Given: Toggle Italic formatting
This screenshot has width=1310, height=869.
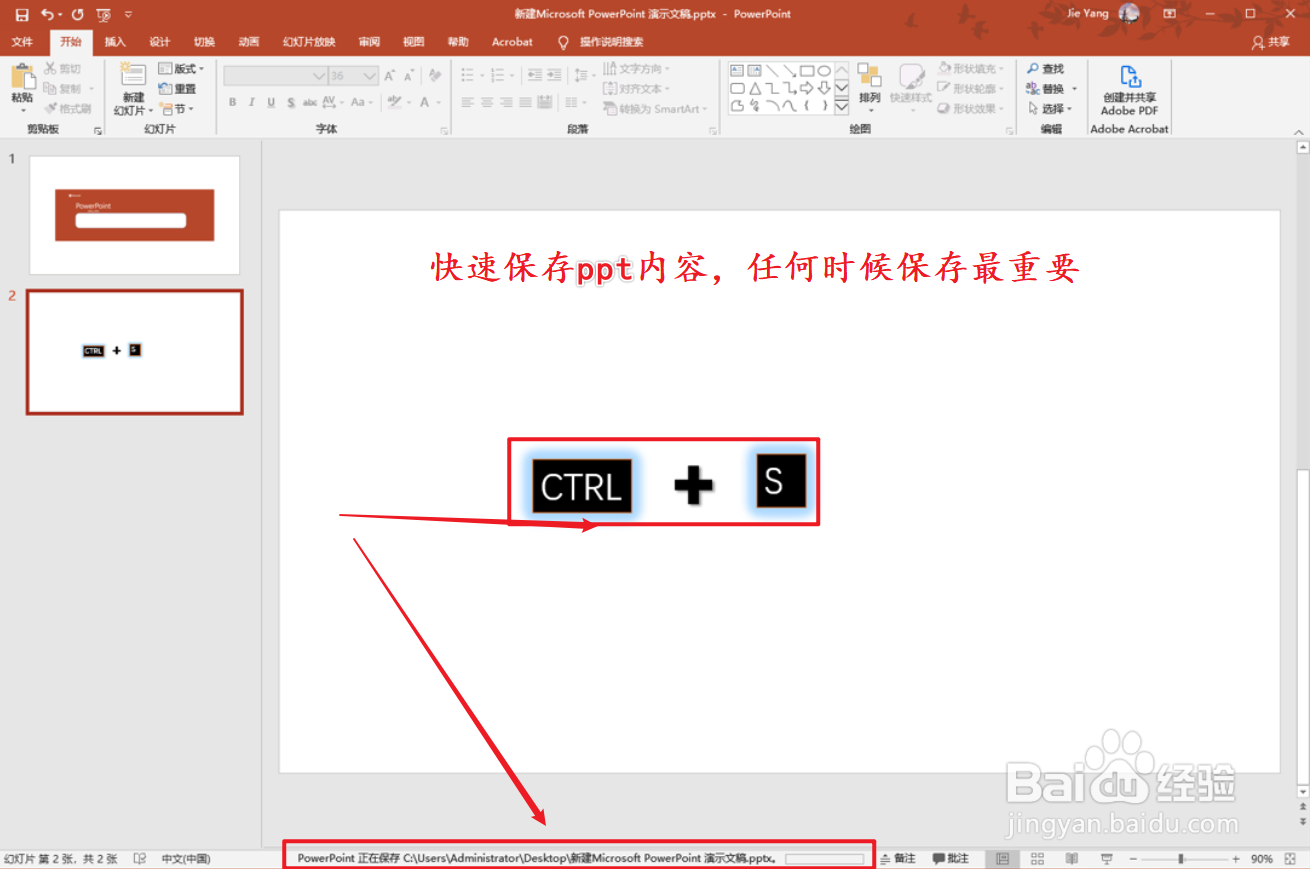Looking at the screenshot, I should (251, 102).
